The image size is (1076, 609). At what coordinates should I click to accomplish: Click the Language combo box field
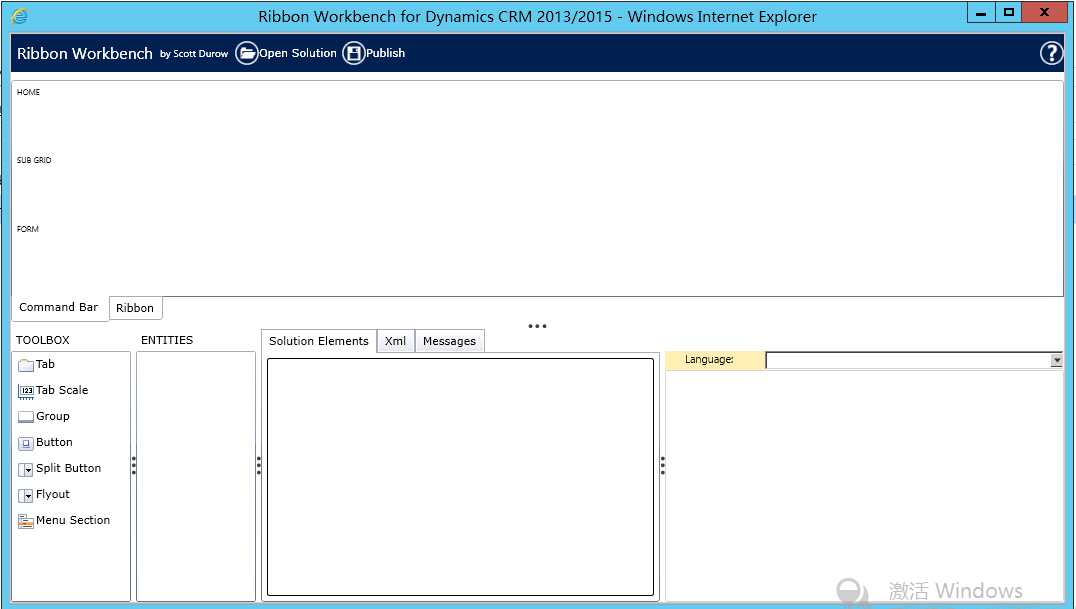point(913,360)
